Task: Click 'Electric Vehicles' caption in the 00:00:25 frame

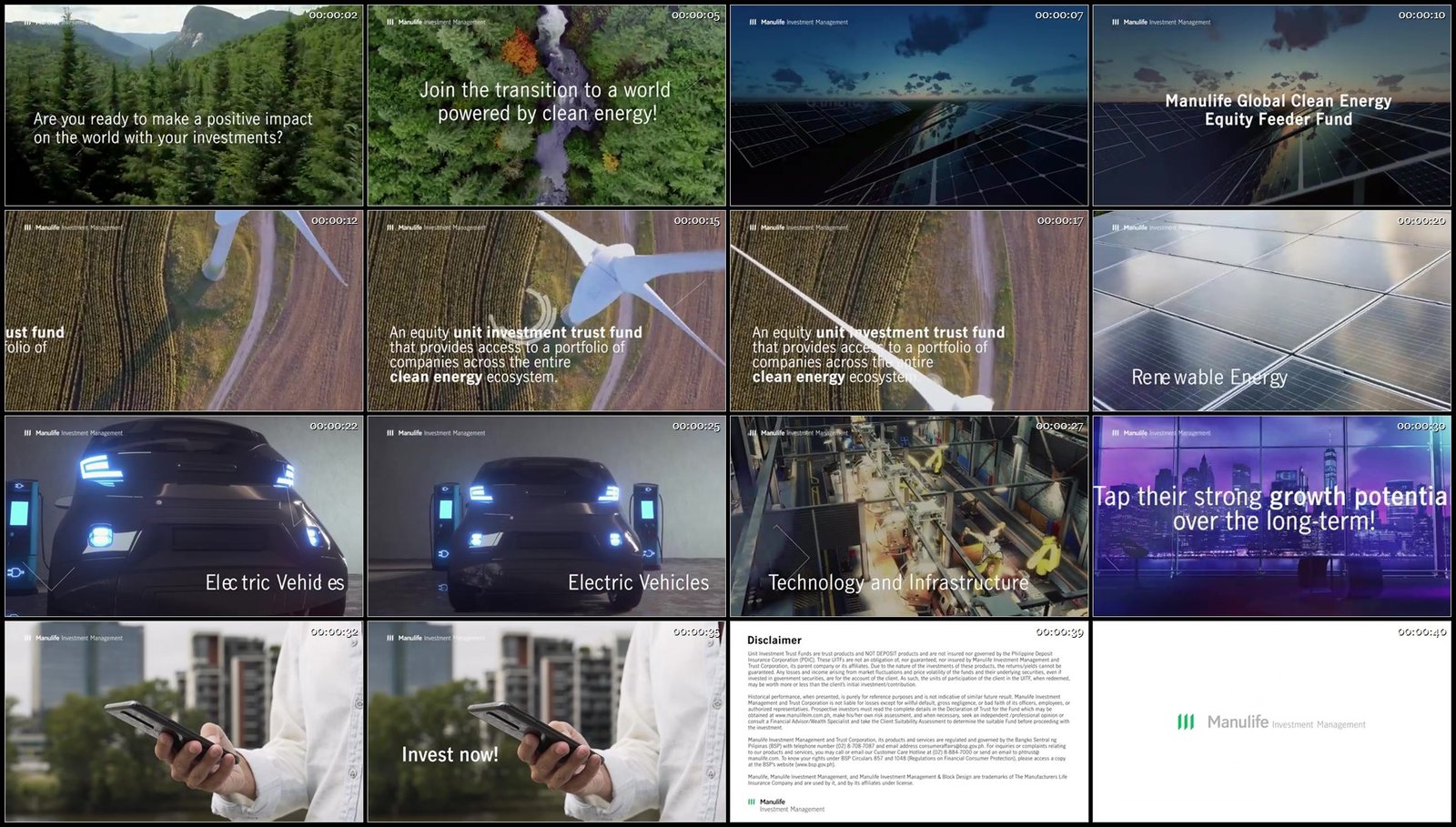Action: tap(639, 582)
